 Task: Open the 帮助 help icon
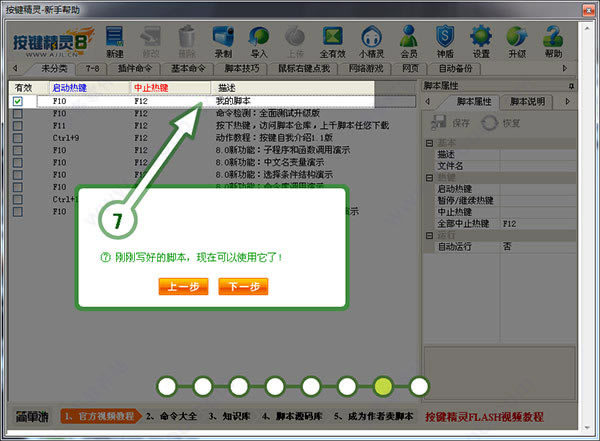[553, 41]
